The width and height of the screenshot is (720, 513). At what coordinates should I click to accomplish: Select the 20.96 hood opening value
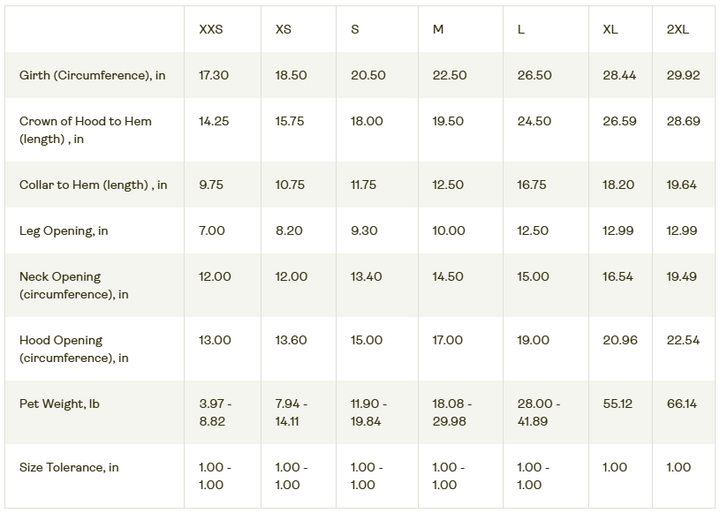point(620,340)
